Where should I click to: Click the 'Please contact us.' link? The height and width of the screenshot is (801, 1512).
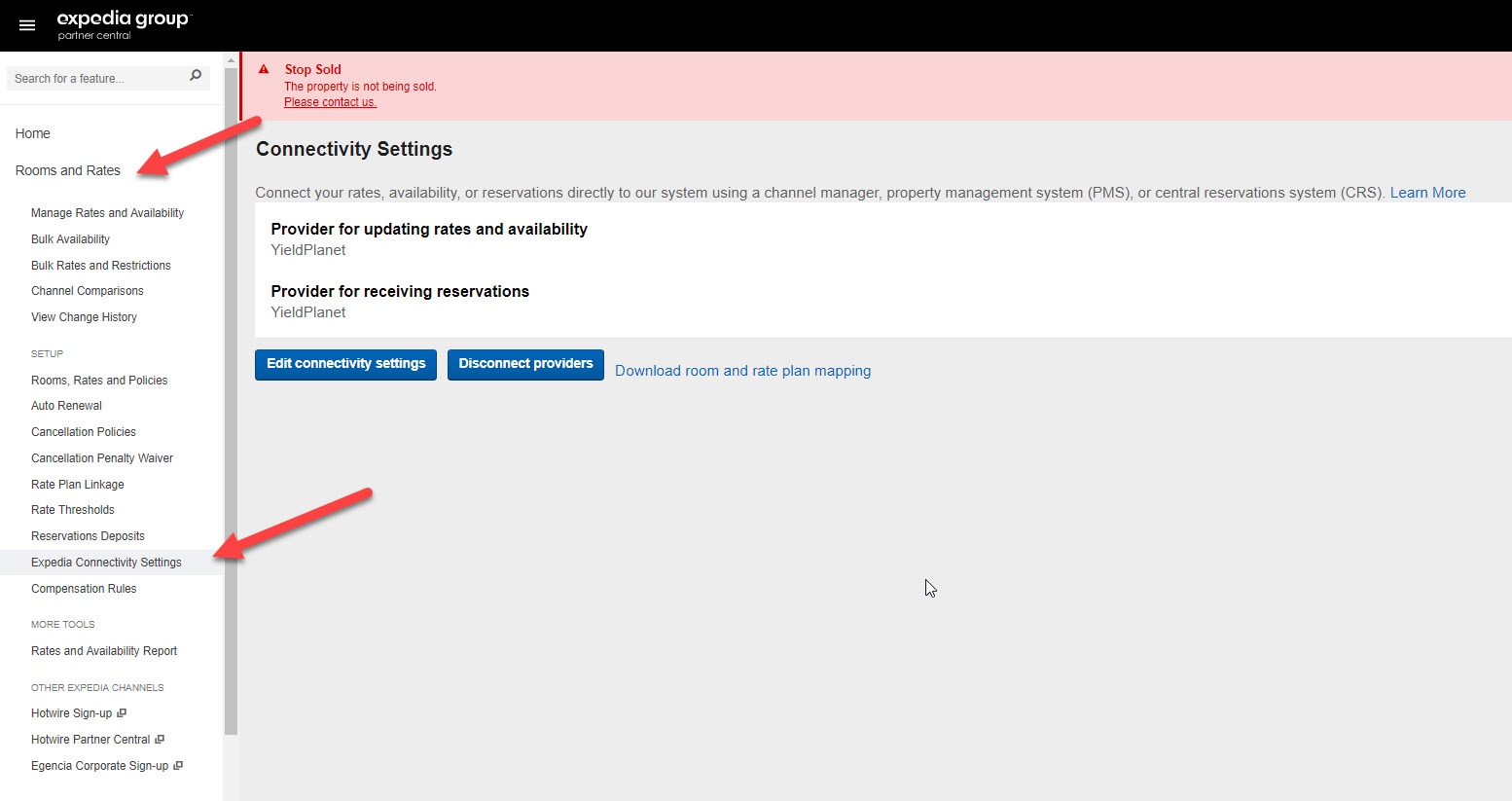pyautogui.click(x=330, y=102)
